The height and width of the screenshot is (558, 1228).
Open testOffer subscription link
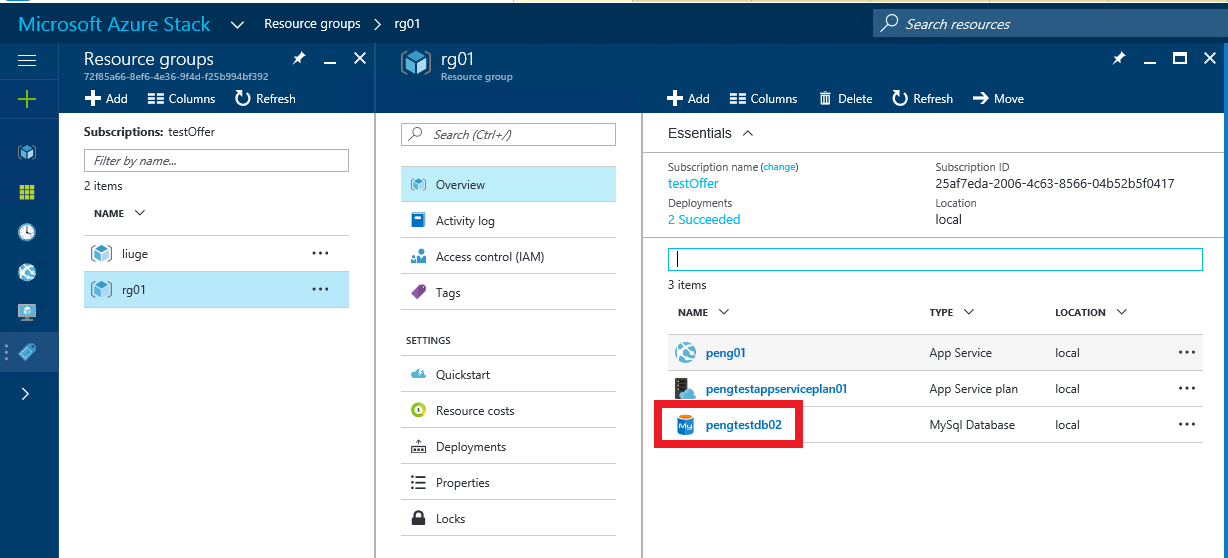tap(693, 183)
